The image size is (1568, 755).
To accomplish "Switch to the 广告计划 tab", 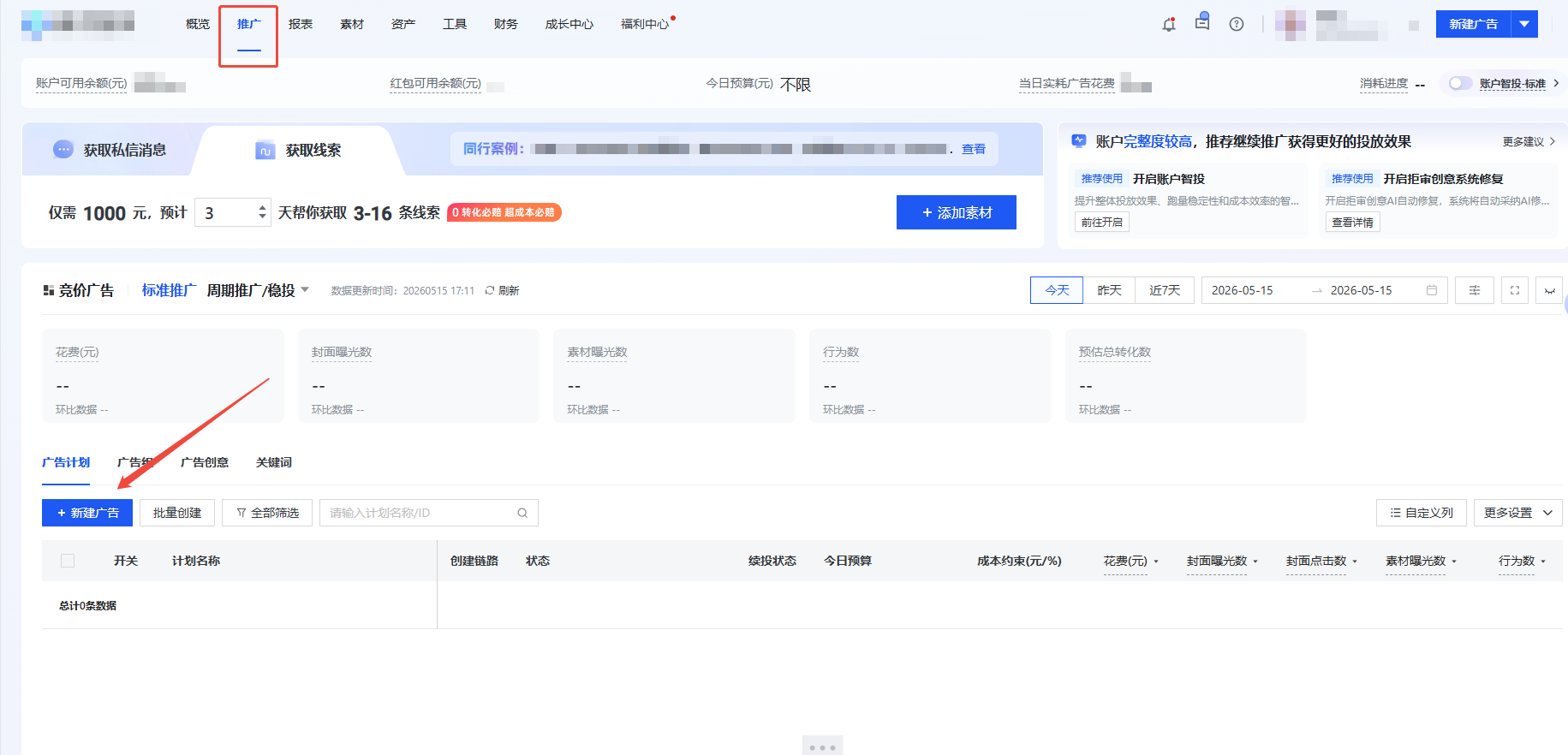I will [x=66, y=462].
